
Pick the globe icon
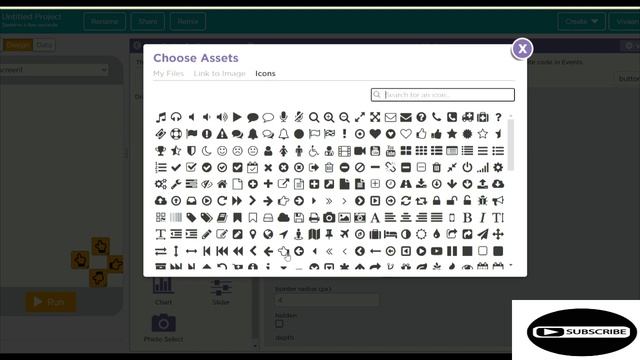point(268,234)
